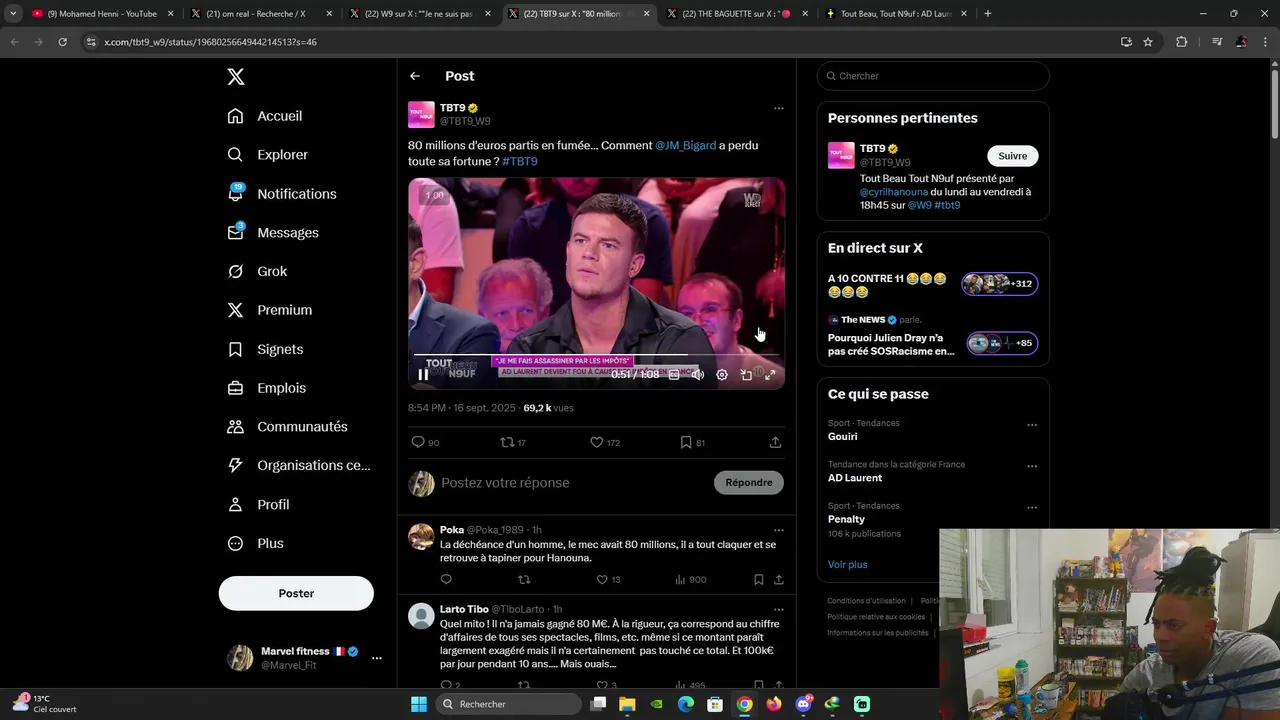Viewport: 1280px width, 720px height.
Task: Open browser extensions puzzle icon
Action: [x=1181, y=42]
